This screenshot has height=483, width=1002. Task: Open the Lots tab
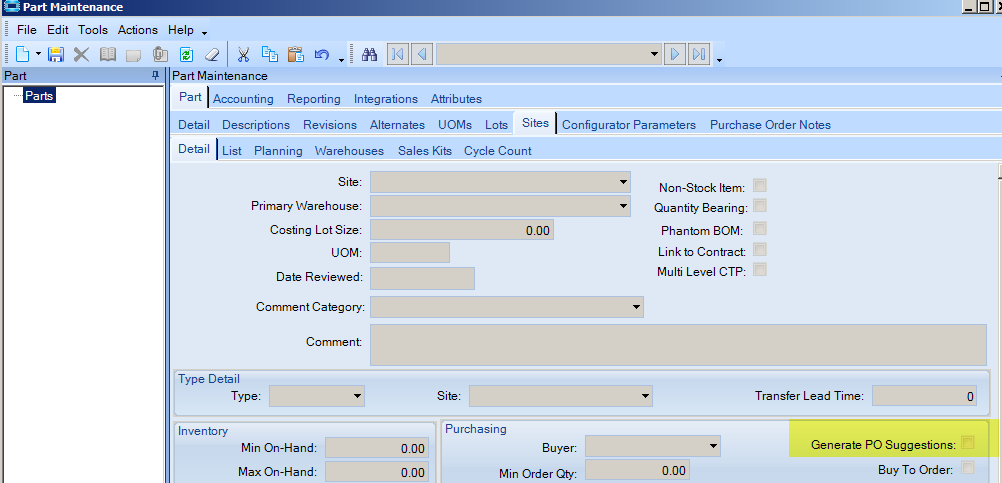click(497, 125)
